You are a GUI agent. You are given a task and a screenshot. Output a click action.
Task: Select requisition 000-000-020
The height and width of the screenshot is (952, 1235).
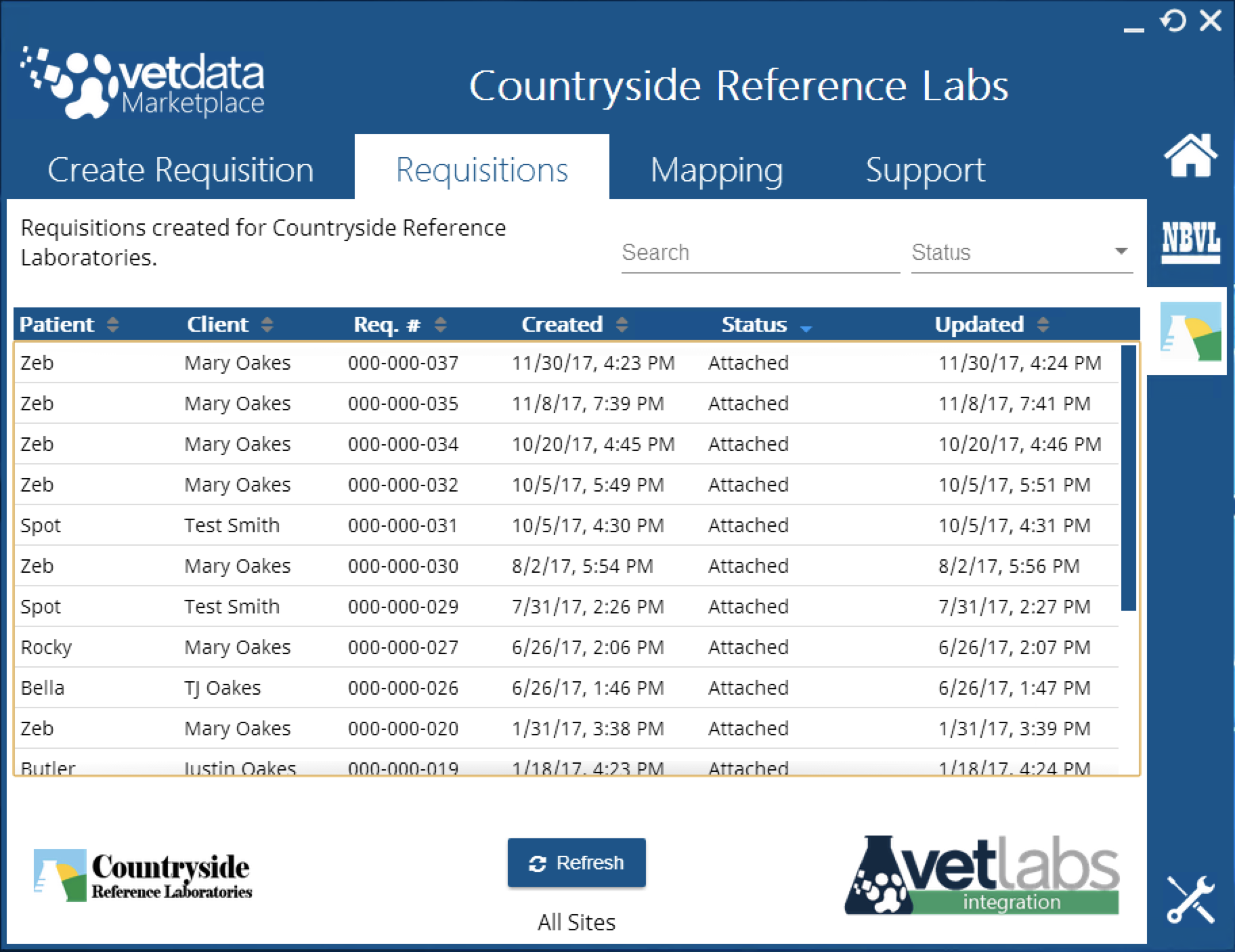click(x=566, y=729)
